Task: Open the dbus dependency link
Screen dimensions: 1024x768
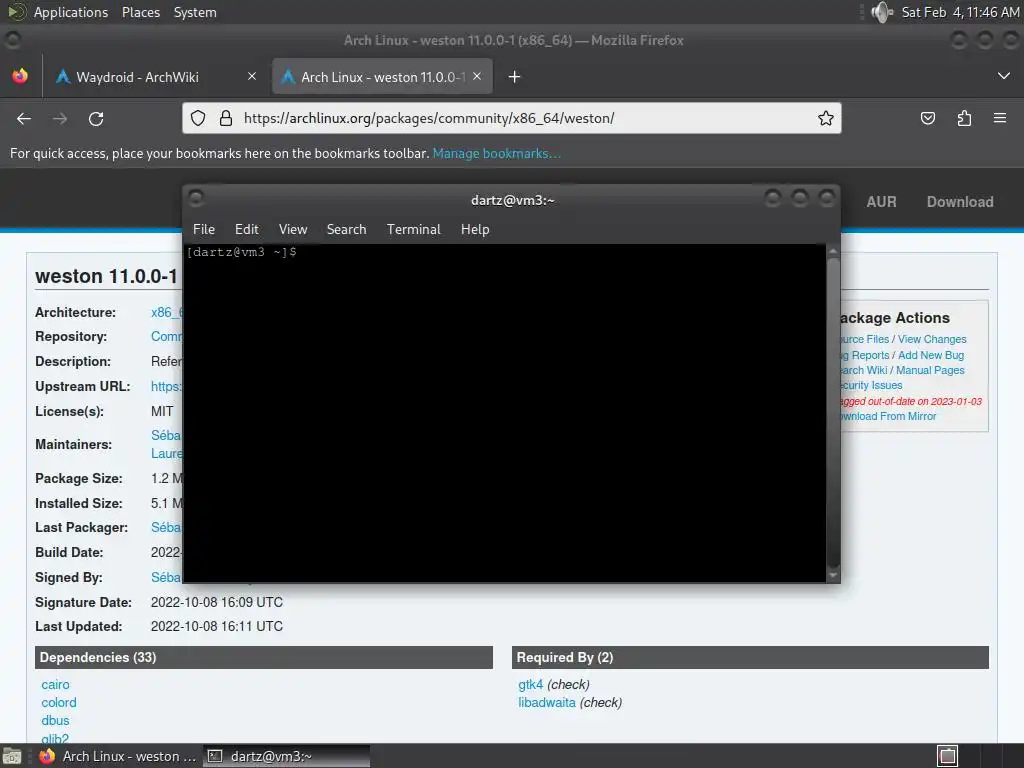Action: [55, 720]
